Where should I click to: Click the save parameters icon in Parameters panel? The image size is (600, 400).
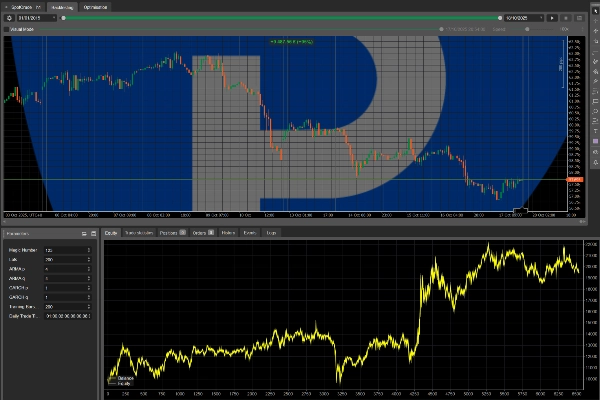pos(83,232)
